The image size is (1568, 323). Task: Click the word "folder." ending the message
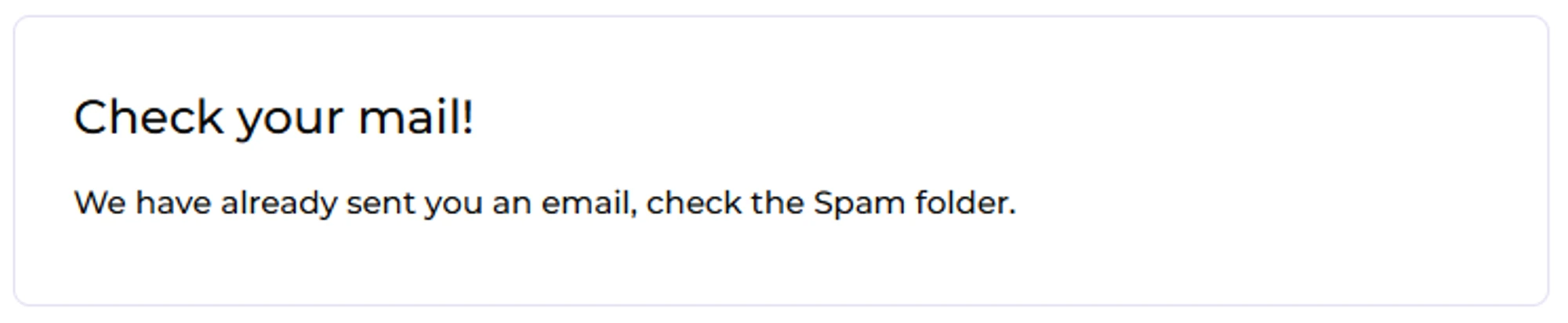tap(964, 203)
